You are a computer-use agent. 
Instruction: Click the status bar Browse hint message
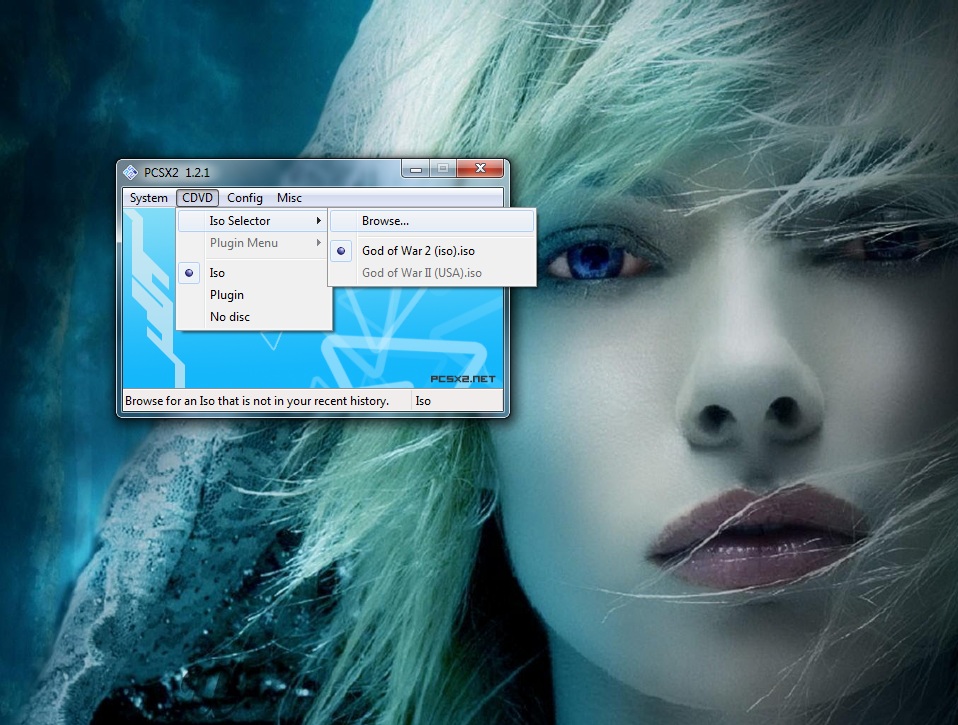[x=264, y=401]
